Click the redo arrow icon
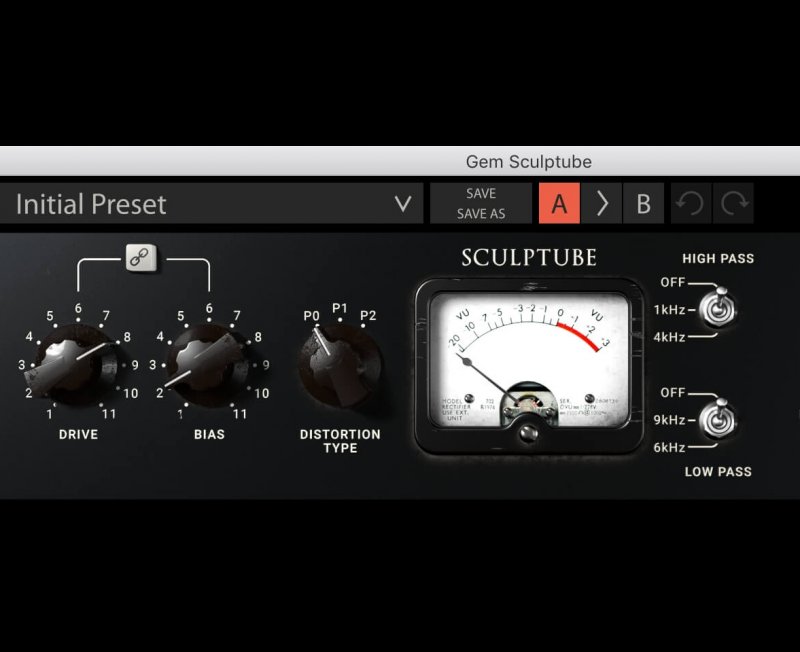This screenshot has width=800, height=652. (x=735, y=204)
